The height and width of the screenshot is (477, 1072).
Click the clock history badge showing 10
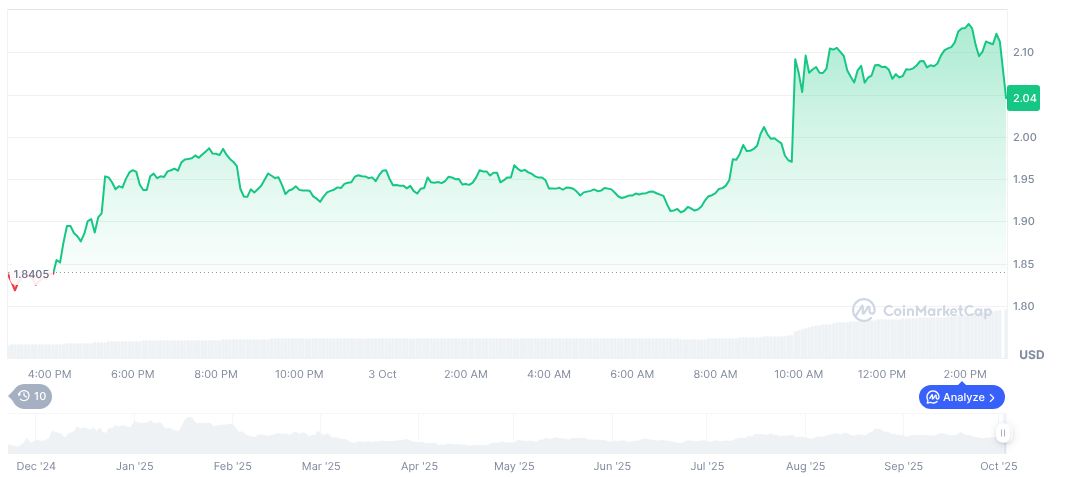[30, 396]
